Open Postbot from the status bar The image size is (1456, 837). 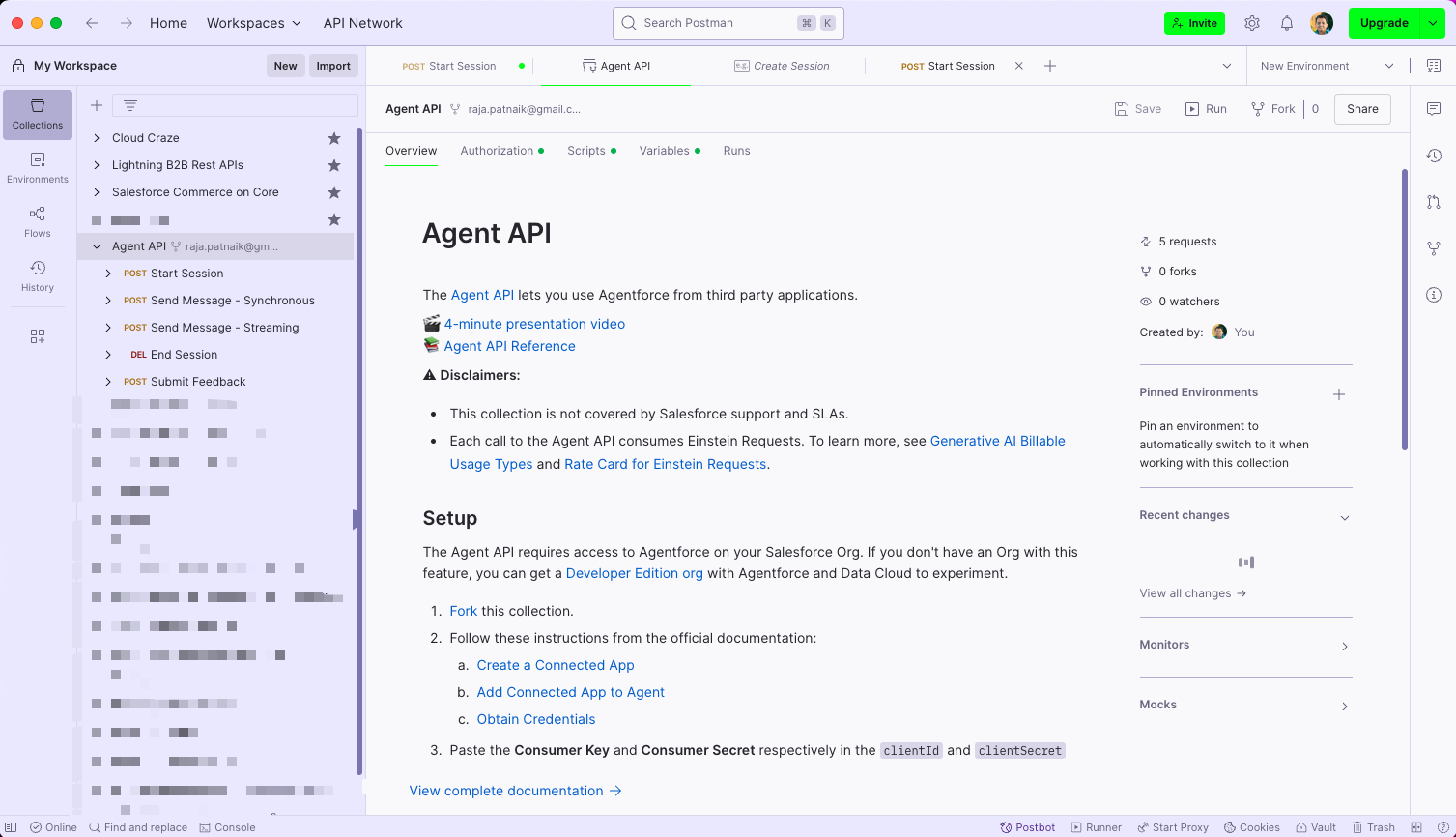1028,827
